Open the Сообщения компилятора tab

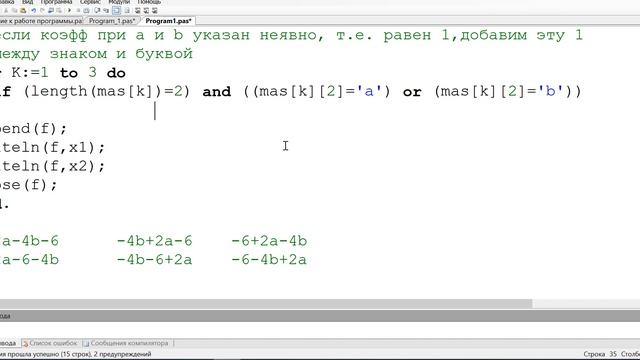(x=126, y=343)
